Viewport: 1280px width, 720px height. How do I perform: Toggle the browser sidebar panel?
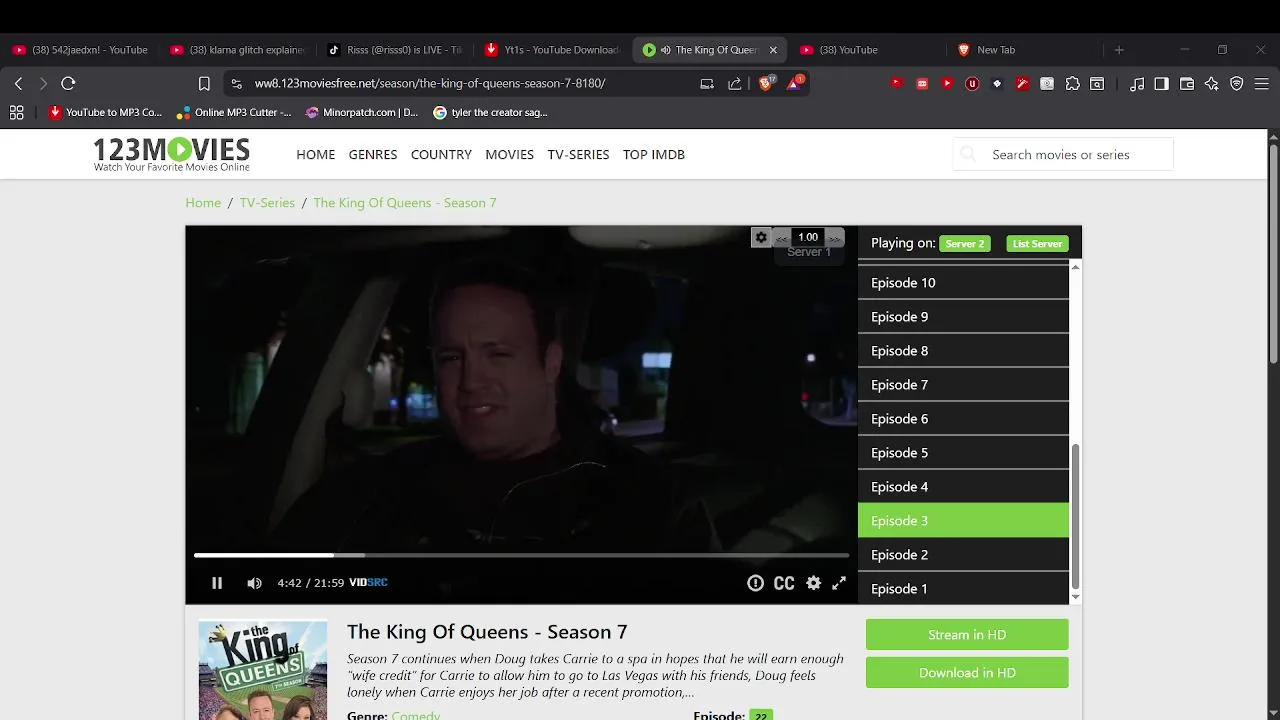click(x=1161, y=84)
